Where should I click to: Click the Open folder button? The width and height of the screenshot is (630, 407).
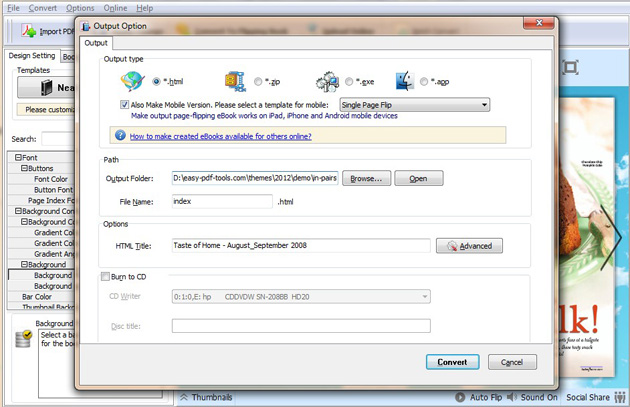pos(419,178)
